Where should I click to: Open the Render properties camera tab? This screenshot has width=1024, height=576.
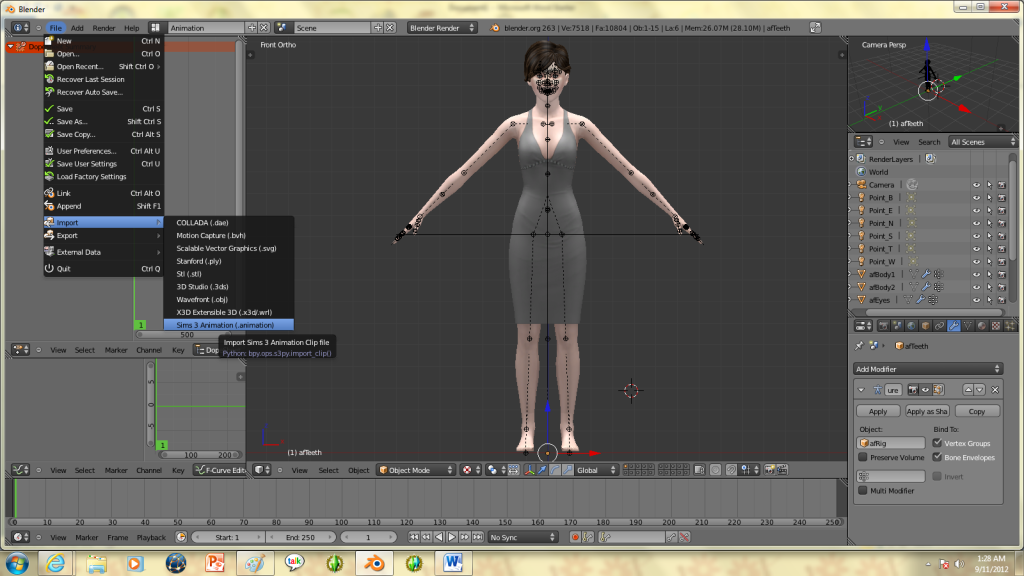pos(883,326)
